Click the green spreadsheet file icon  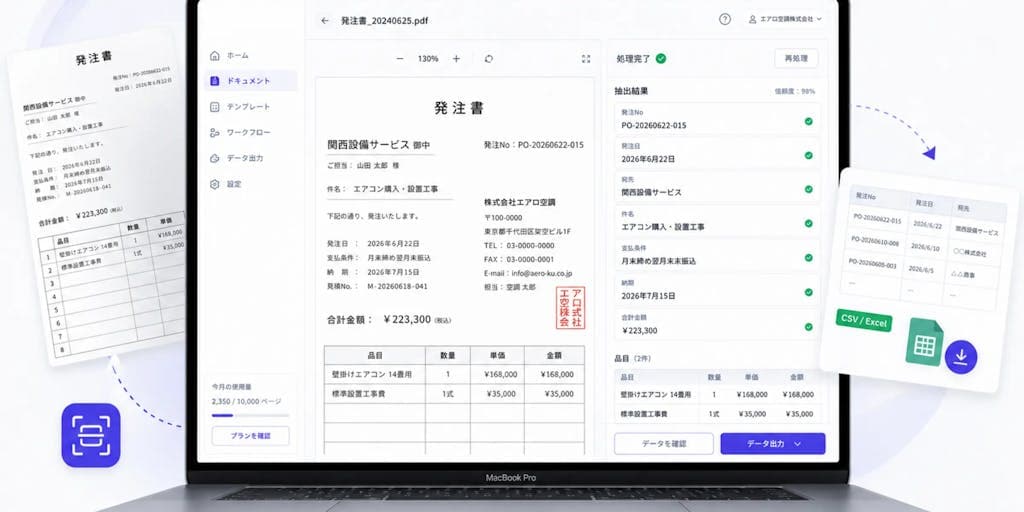(924, 342)
